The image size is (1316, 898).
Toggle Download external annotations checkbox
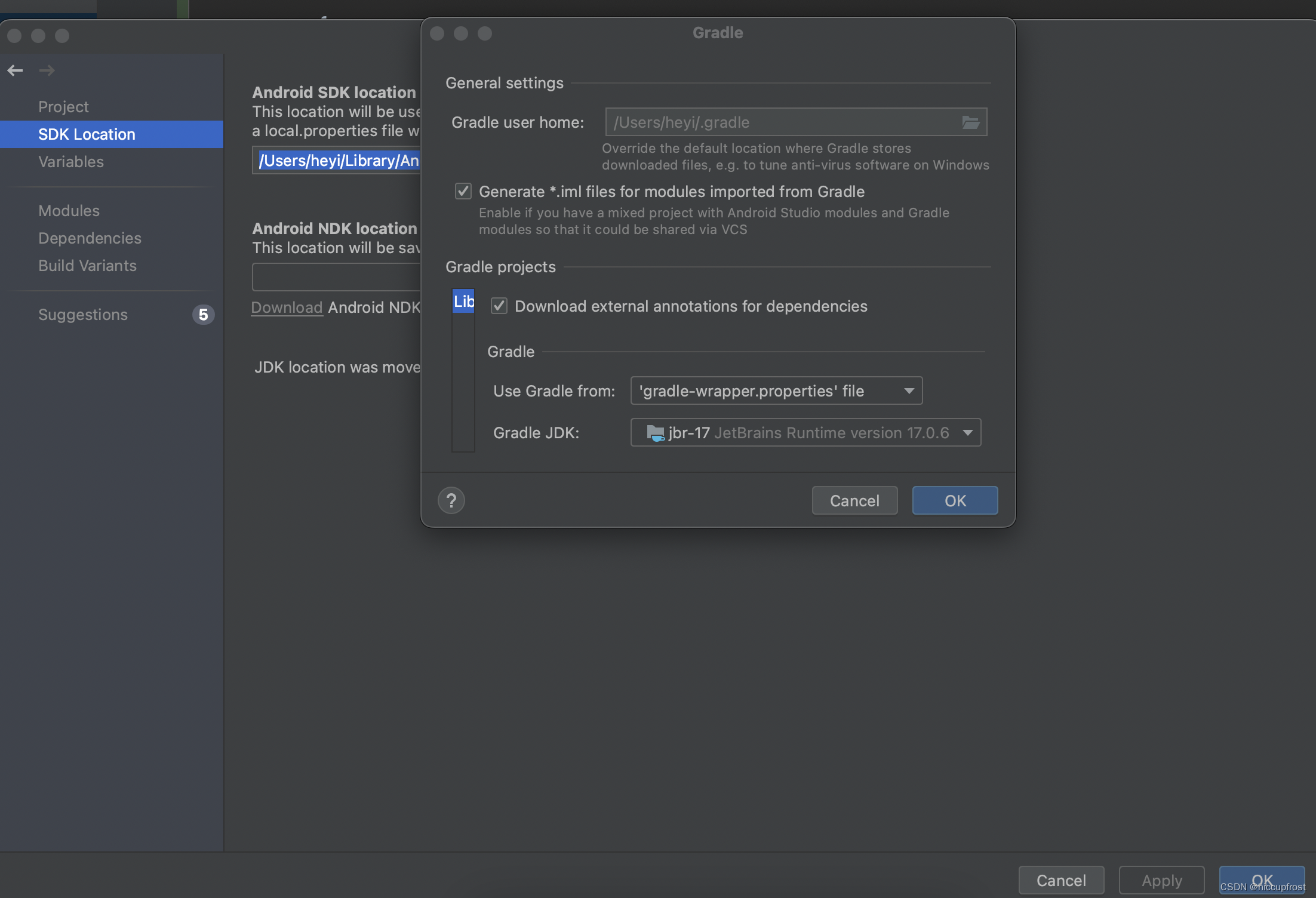[x=499, y=306]
